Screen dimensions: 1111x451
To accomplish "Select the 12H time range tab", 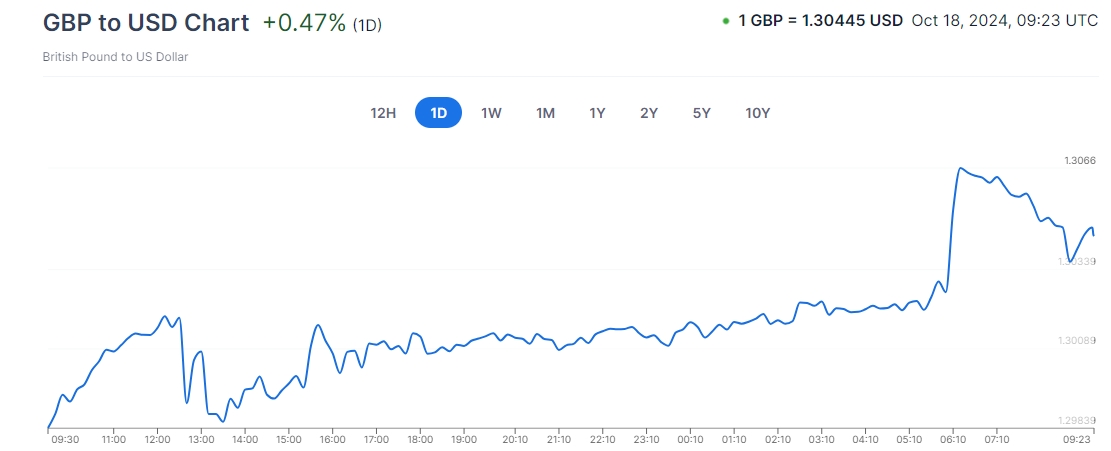I will [x=383, y=113].
